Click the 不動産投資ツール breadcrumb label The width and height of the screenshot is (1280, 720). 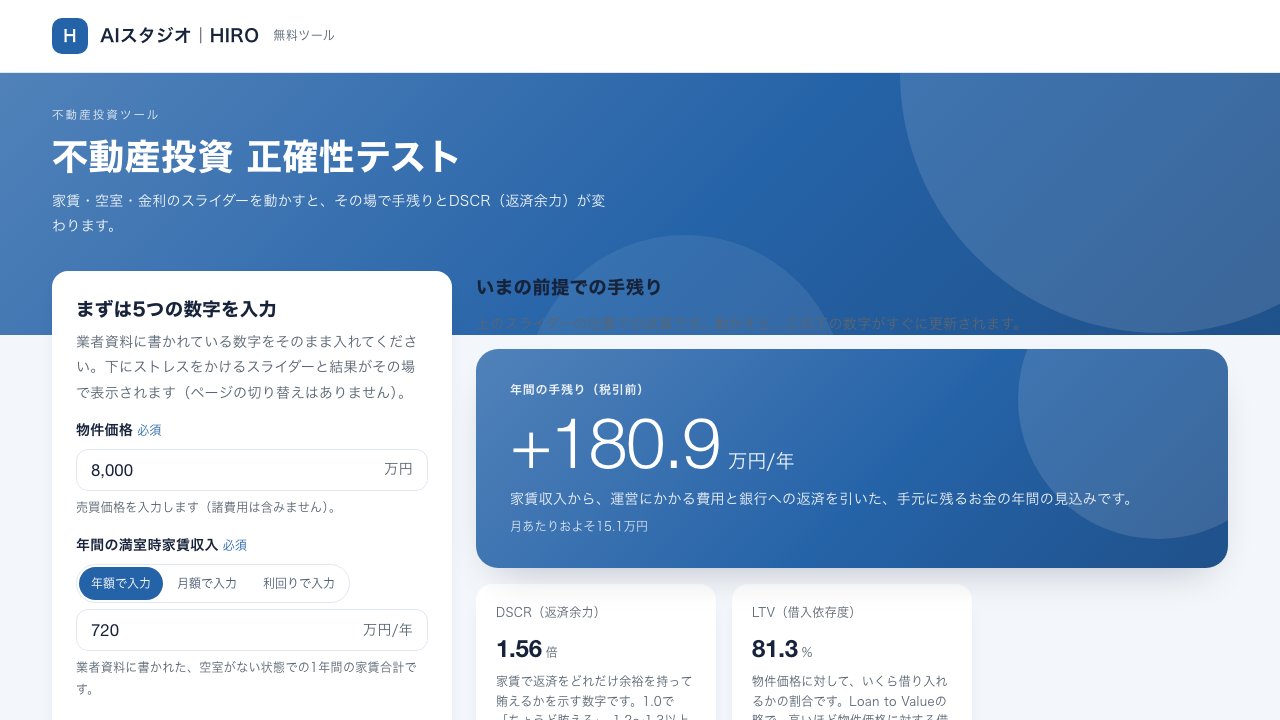click(x=105, y=115)
